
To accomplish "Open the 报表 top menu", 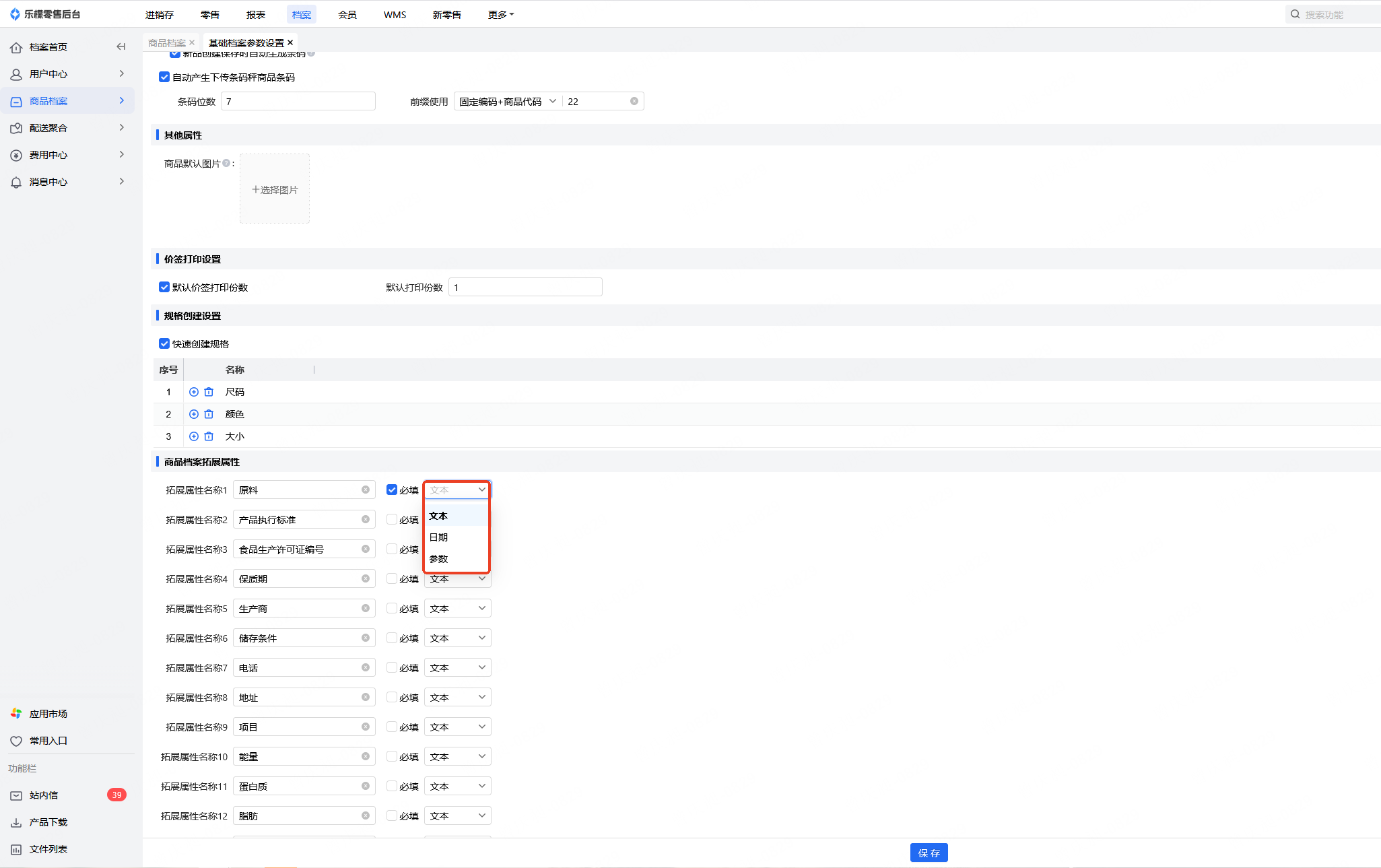I will (x=256, y=15).
